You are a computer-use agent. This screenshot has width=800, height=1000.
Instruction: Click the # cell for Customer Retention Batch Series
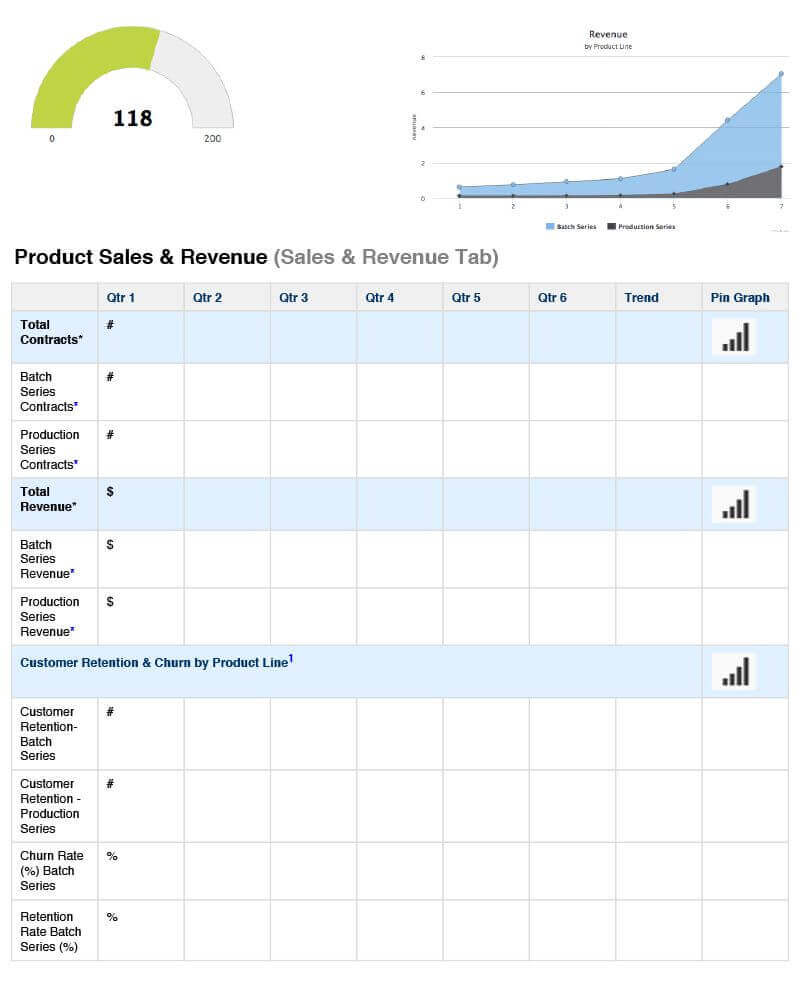139,734
